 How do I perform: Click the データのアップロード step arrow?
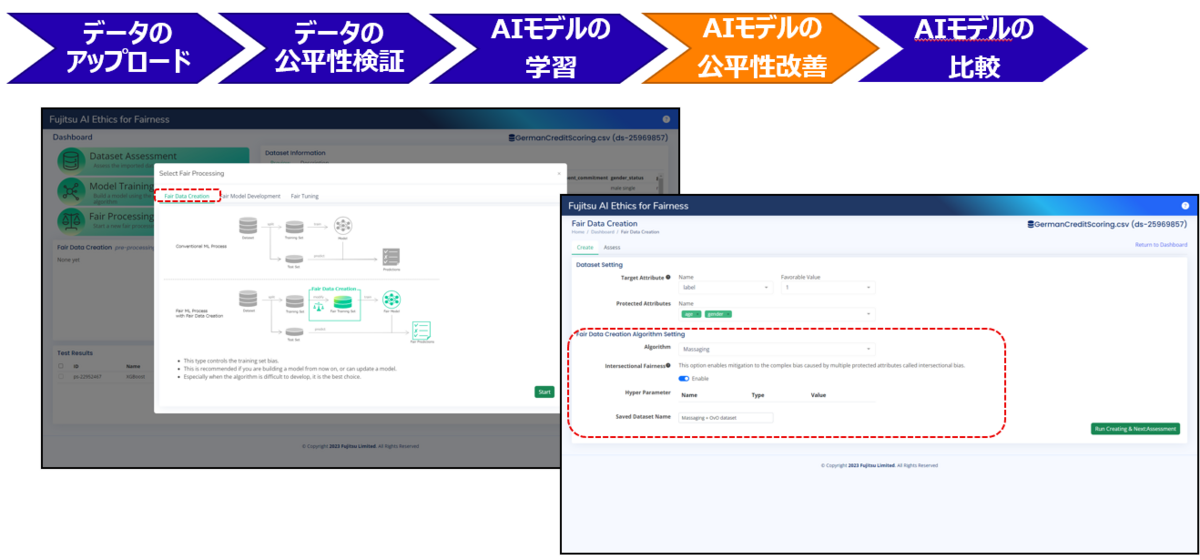pyautogui.click(x=126, y=47)
